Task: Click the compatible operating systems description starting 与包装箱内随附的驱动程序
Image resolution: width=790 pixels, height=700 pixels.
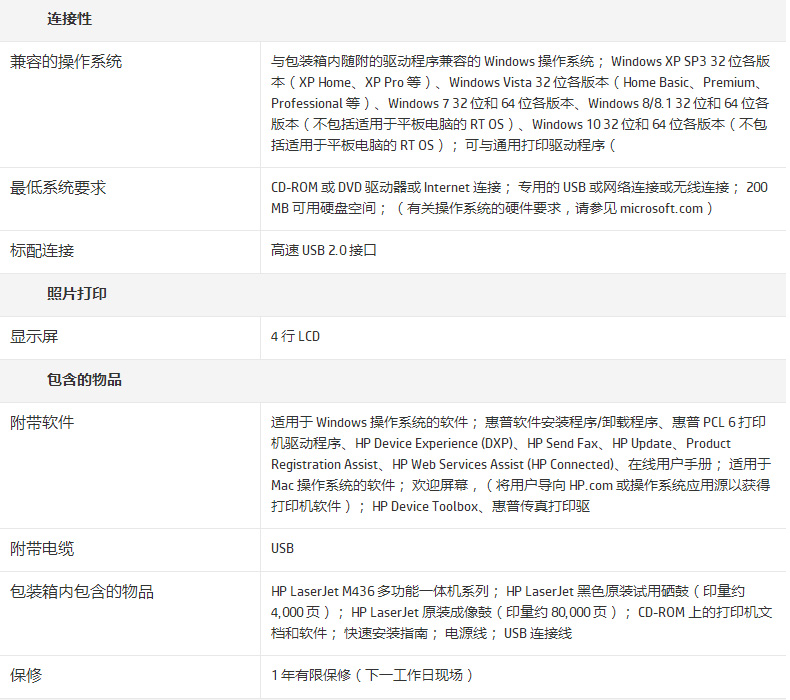Action: (520, 103)
